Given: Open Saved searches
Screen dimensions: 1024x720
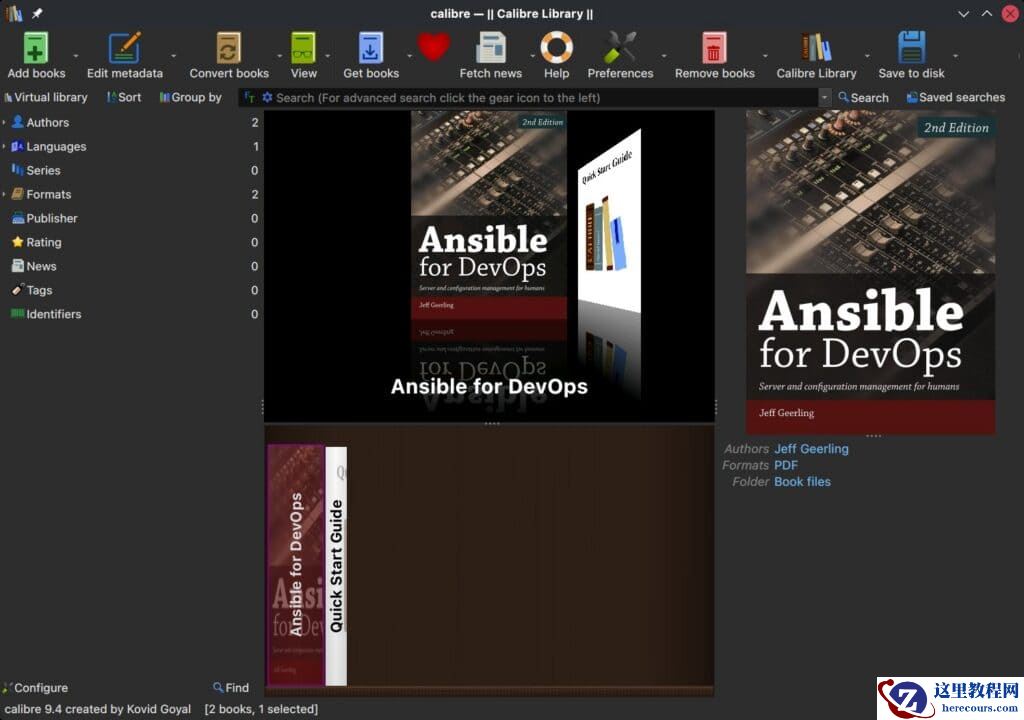Looking at the screenshot, I should pyautogui.click(x=956, y=97).
